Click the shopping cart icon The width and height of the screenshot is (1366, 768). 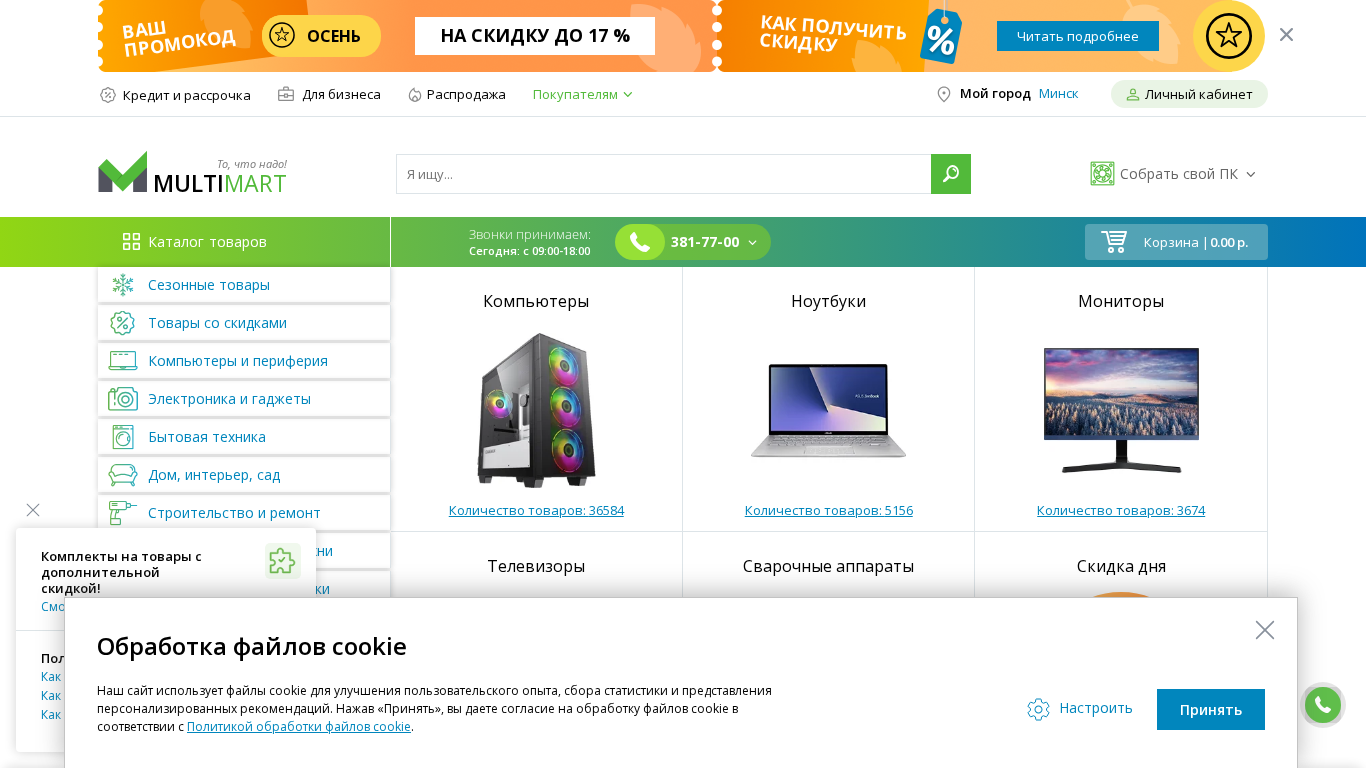1114,242
